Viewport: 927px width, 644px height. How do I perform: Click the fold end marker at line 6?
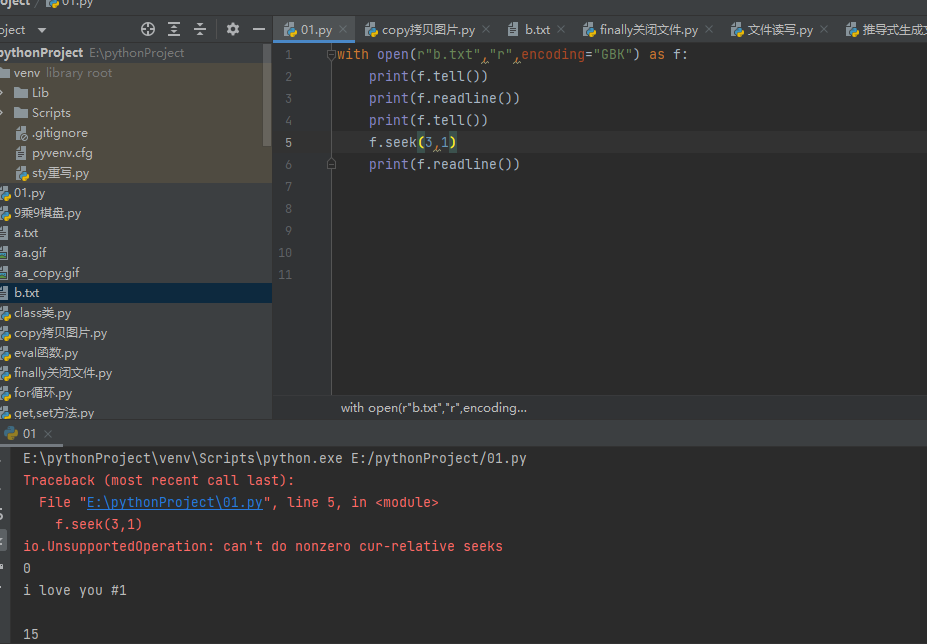coord(331,164)
